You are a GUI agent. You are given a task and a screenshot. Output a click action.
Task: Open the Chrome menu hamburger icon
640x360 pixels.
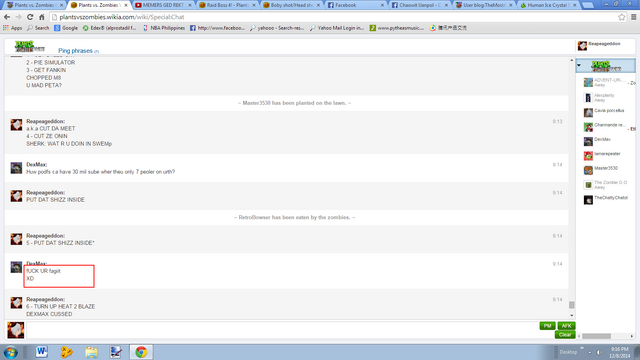633,17
